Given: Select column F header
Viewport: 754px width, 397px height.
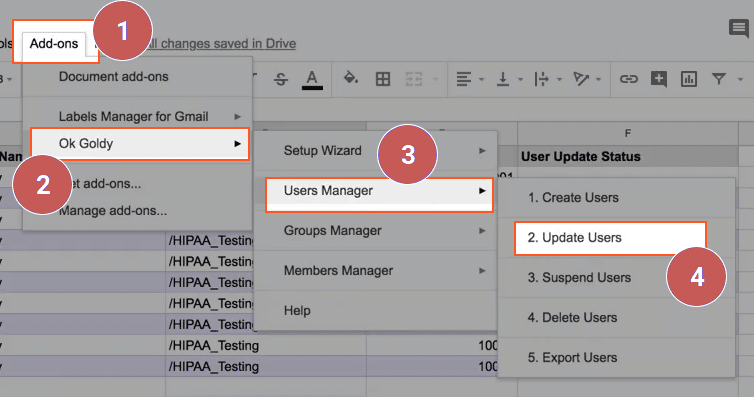Looking at the screenshot, I should [628, 133].
